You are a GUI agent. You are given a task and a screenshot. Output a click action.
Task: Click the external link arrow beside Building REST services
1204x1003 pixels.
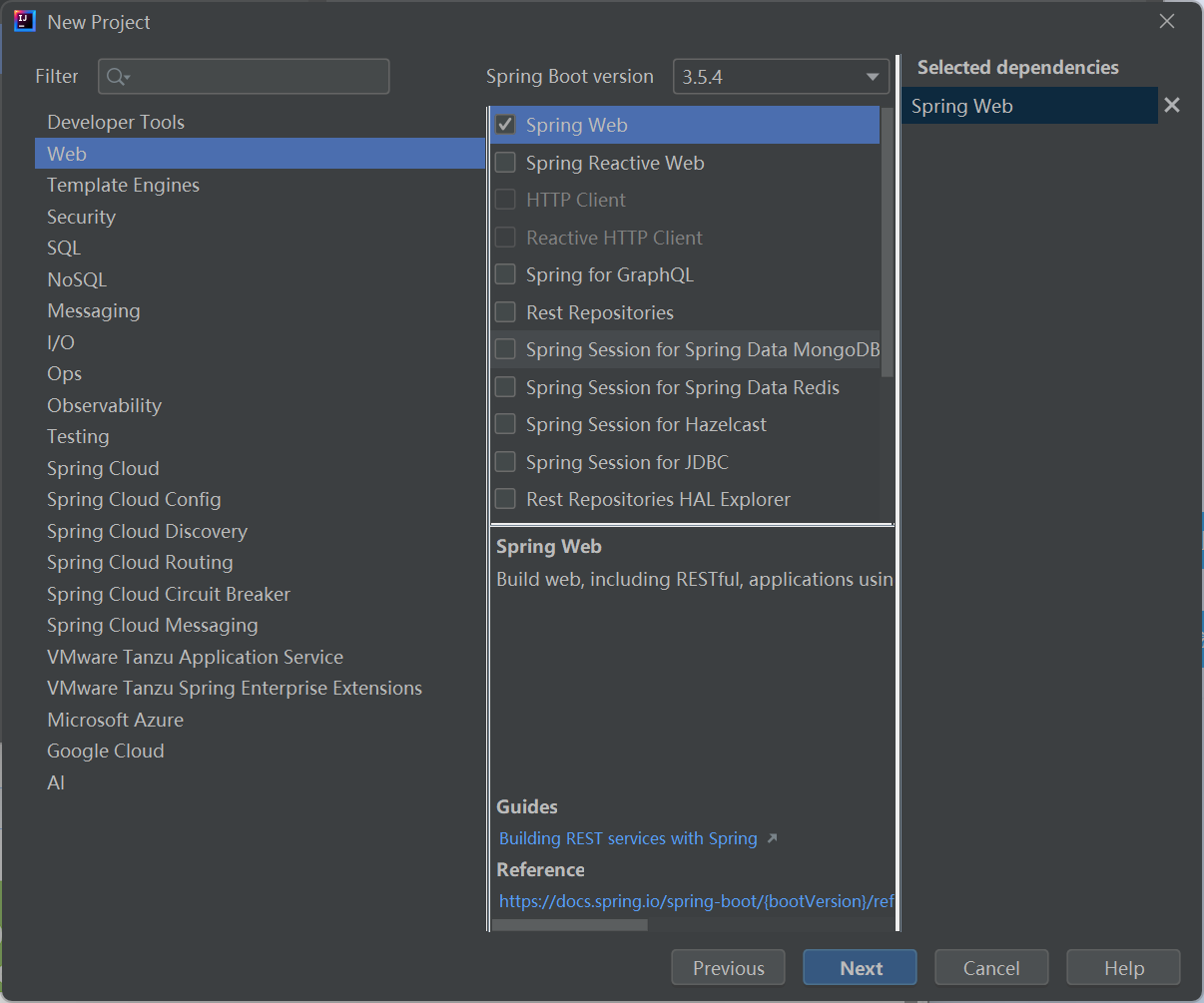coord(772,839)
